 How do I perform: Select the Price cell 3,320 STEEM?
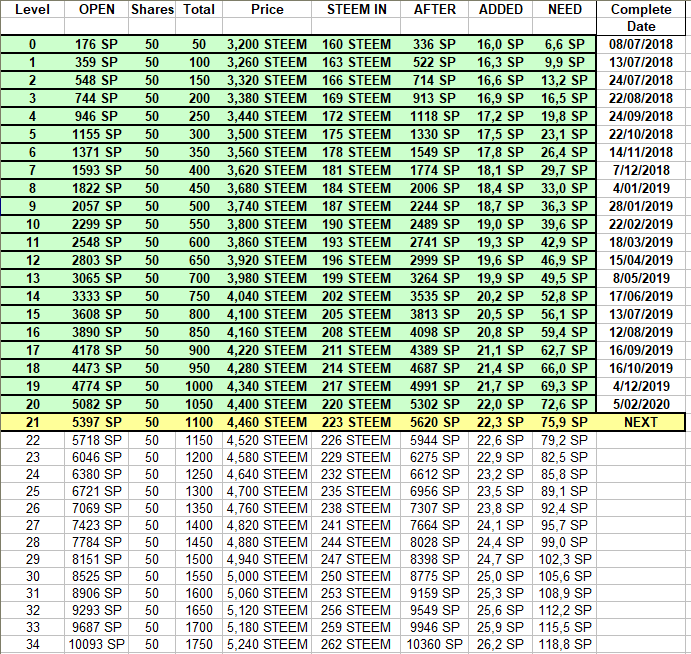[x=267, y=81]
